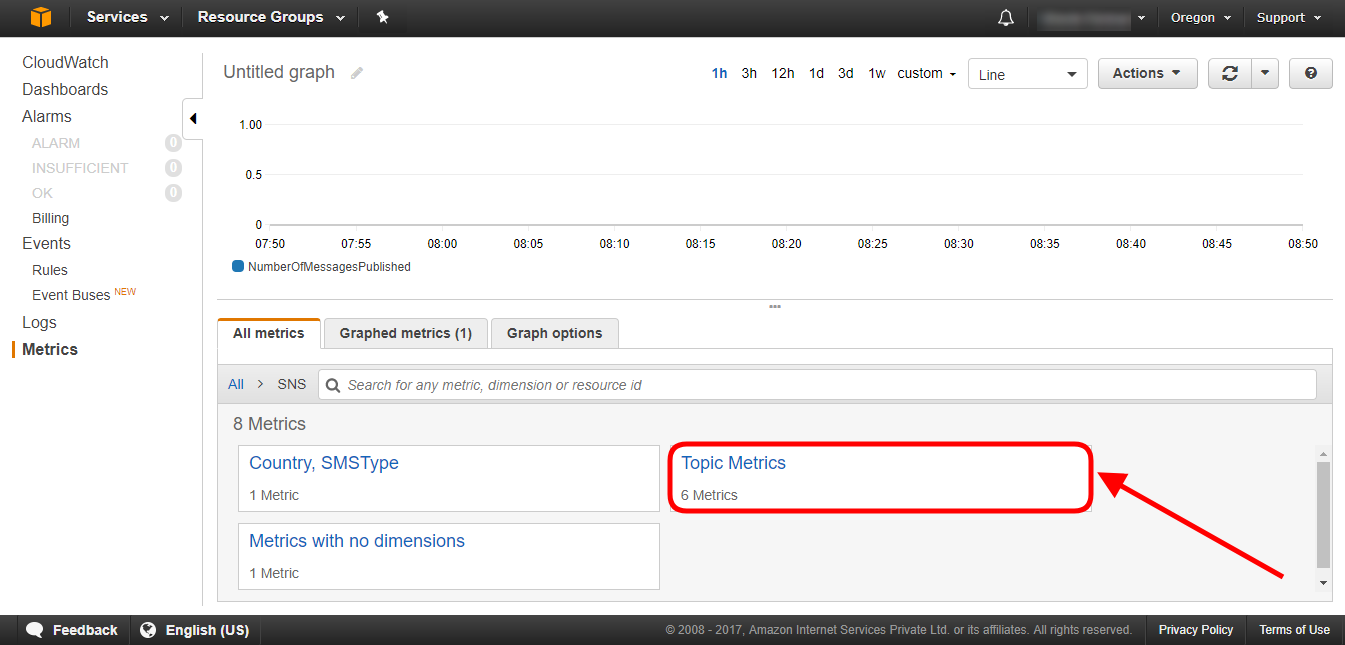Open the blurred account name menu
The image size is (1345, 645).
tap(1093, 18)
